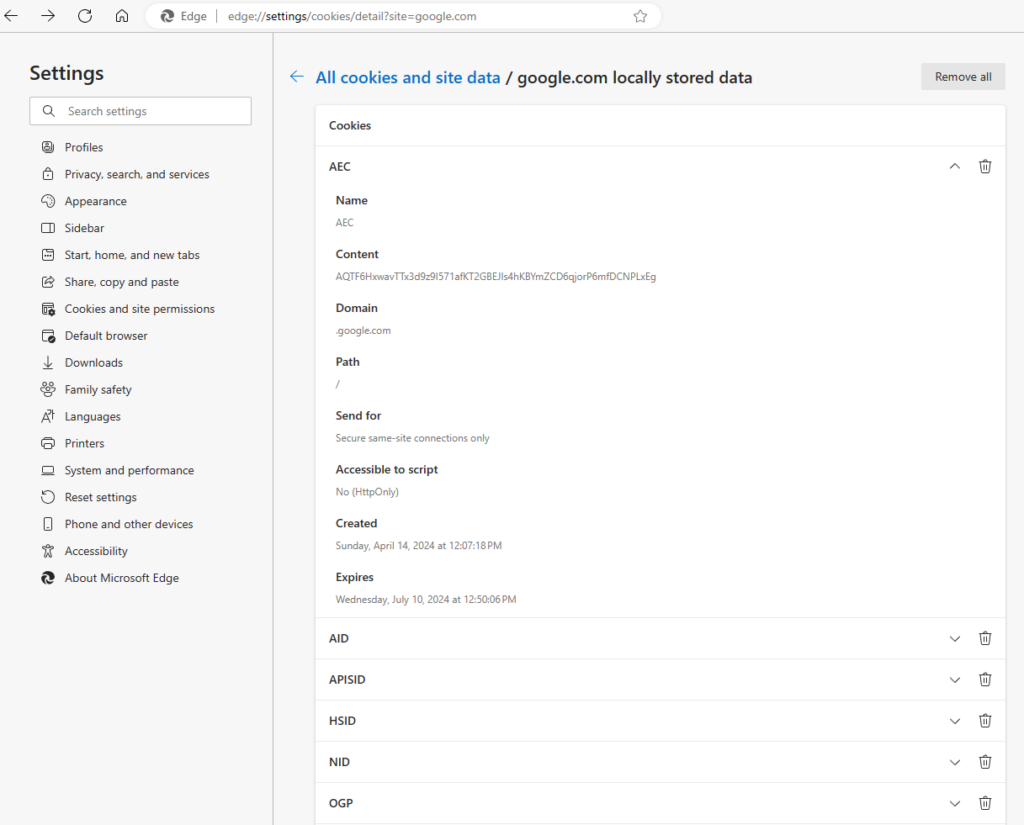Click the Downloads arrow icon
This screenshot has width=1024, height=825.
(48, 363)
